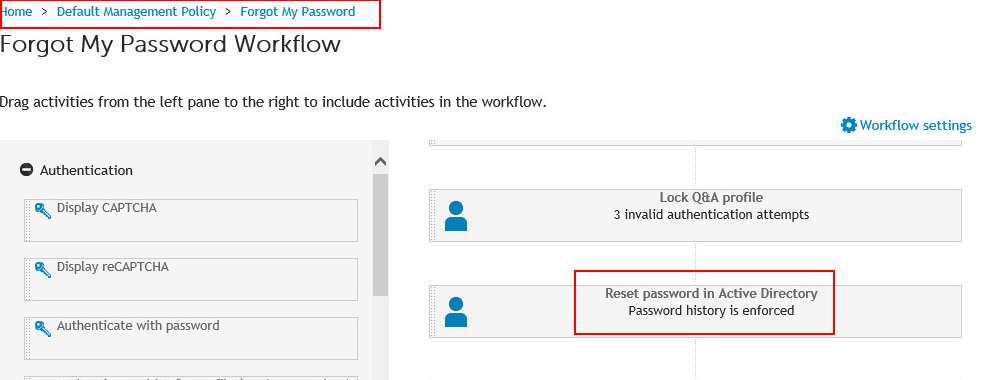Click the key icon beside Display reCAPTCHA
This screenshot has width=981, height=380.
pyautogui.click(x=43, y=270)
